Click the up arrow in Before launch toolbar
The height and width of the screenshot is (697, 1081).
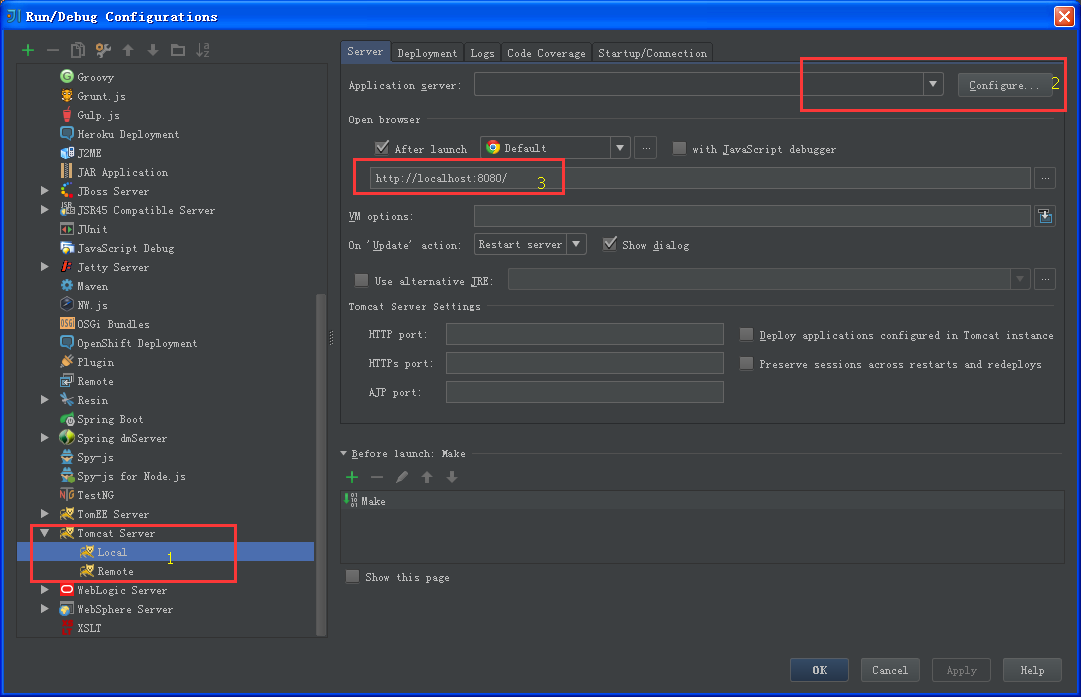427,477
